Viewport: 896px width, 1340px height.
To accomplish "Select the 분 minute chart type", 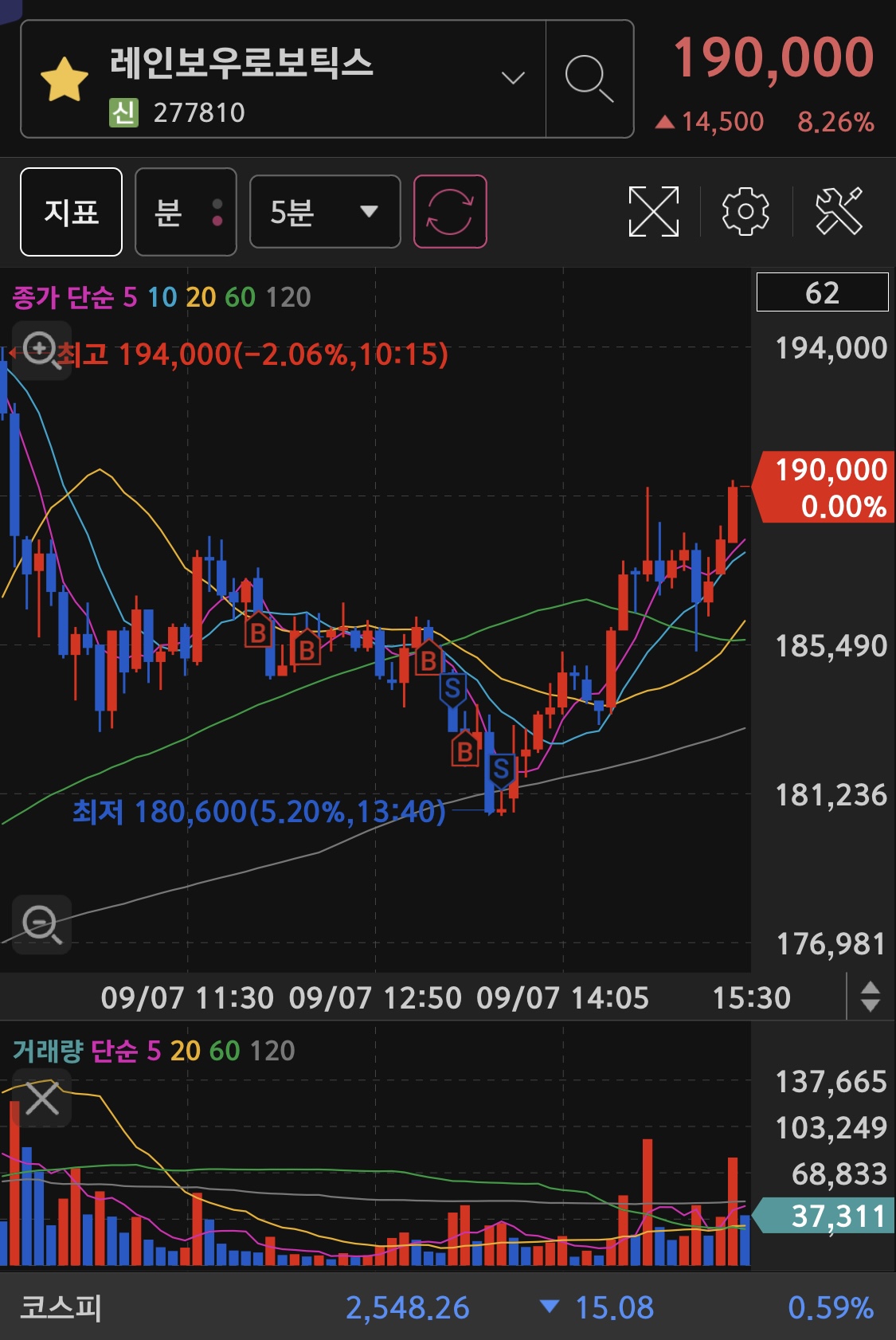I will (186, 212).
